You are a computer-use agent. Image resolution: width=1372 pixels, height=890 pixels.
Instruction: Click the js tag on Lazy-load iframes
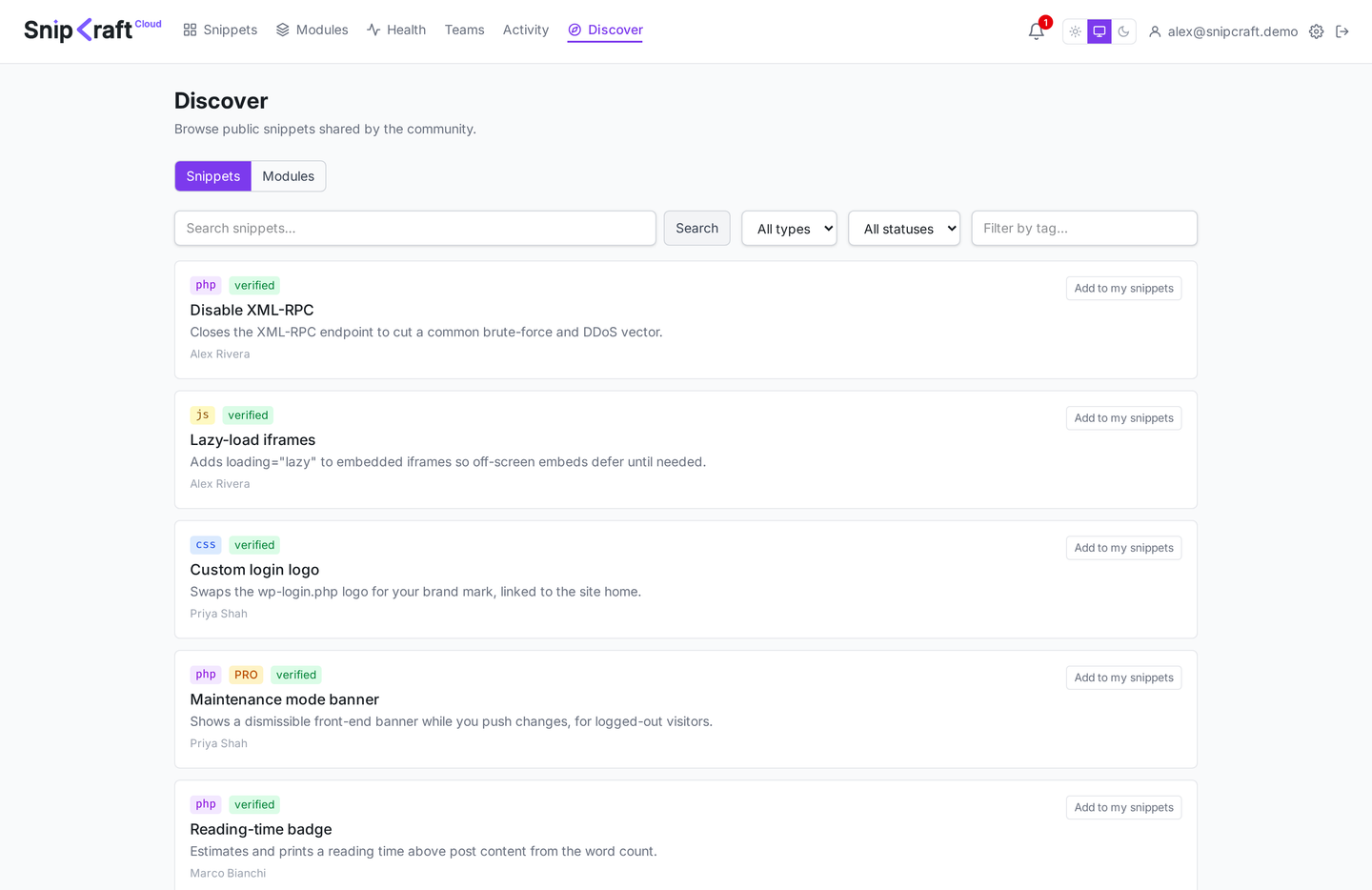tap(202, 415)
